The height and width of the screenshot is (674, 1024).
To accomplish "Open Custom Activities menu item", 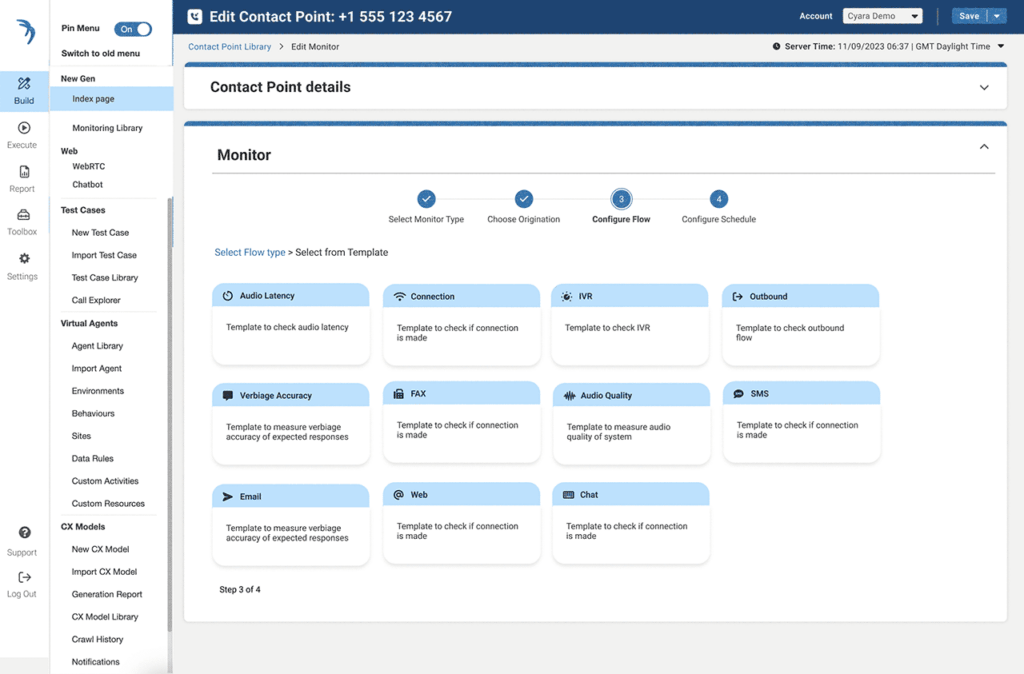I will click(x=105, y=481).
